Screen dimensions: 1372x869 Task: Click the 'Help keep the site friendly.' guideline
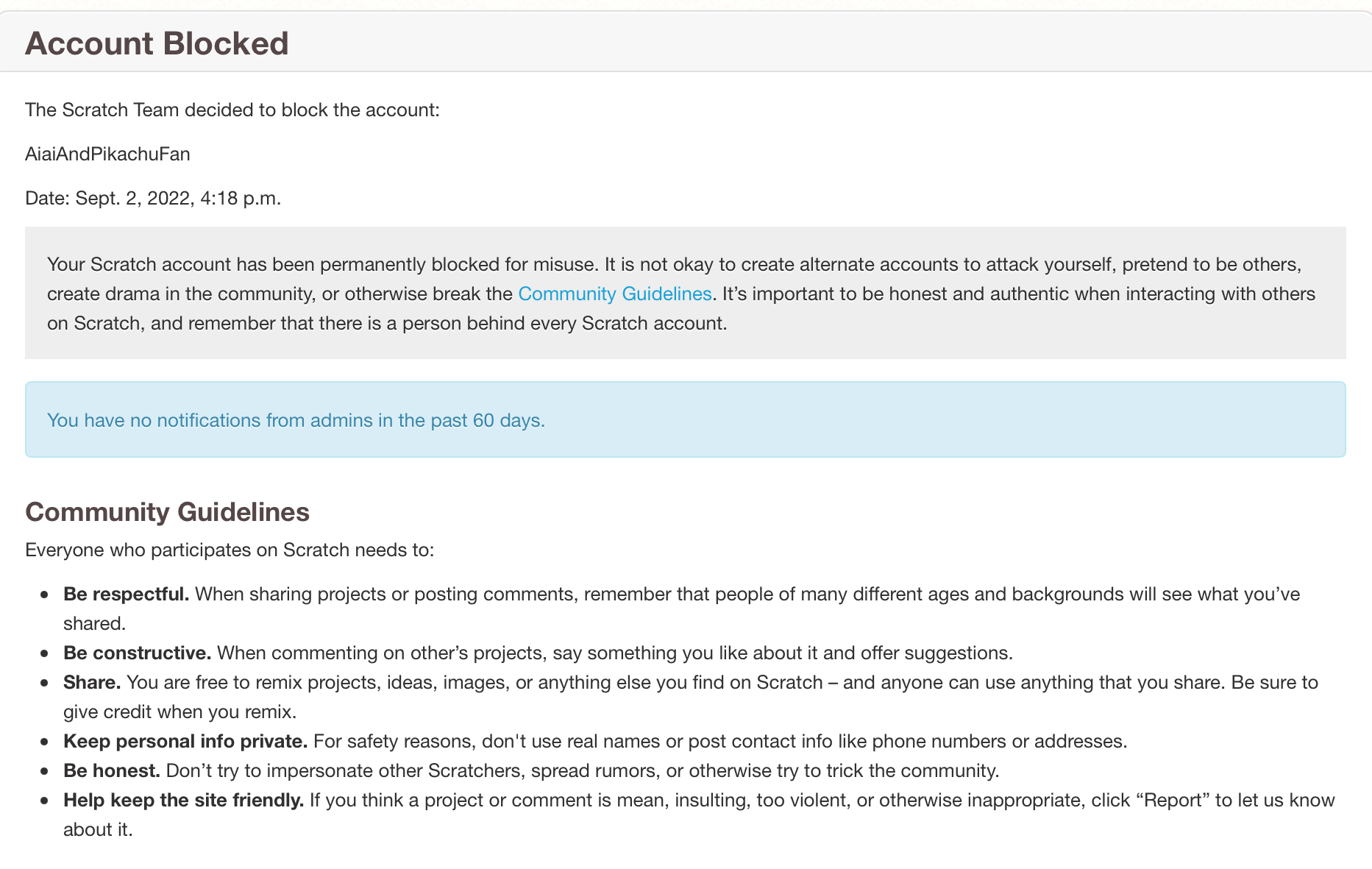pos(183,800)
